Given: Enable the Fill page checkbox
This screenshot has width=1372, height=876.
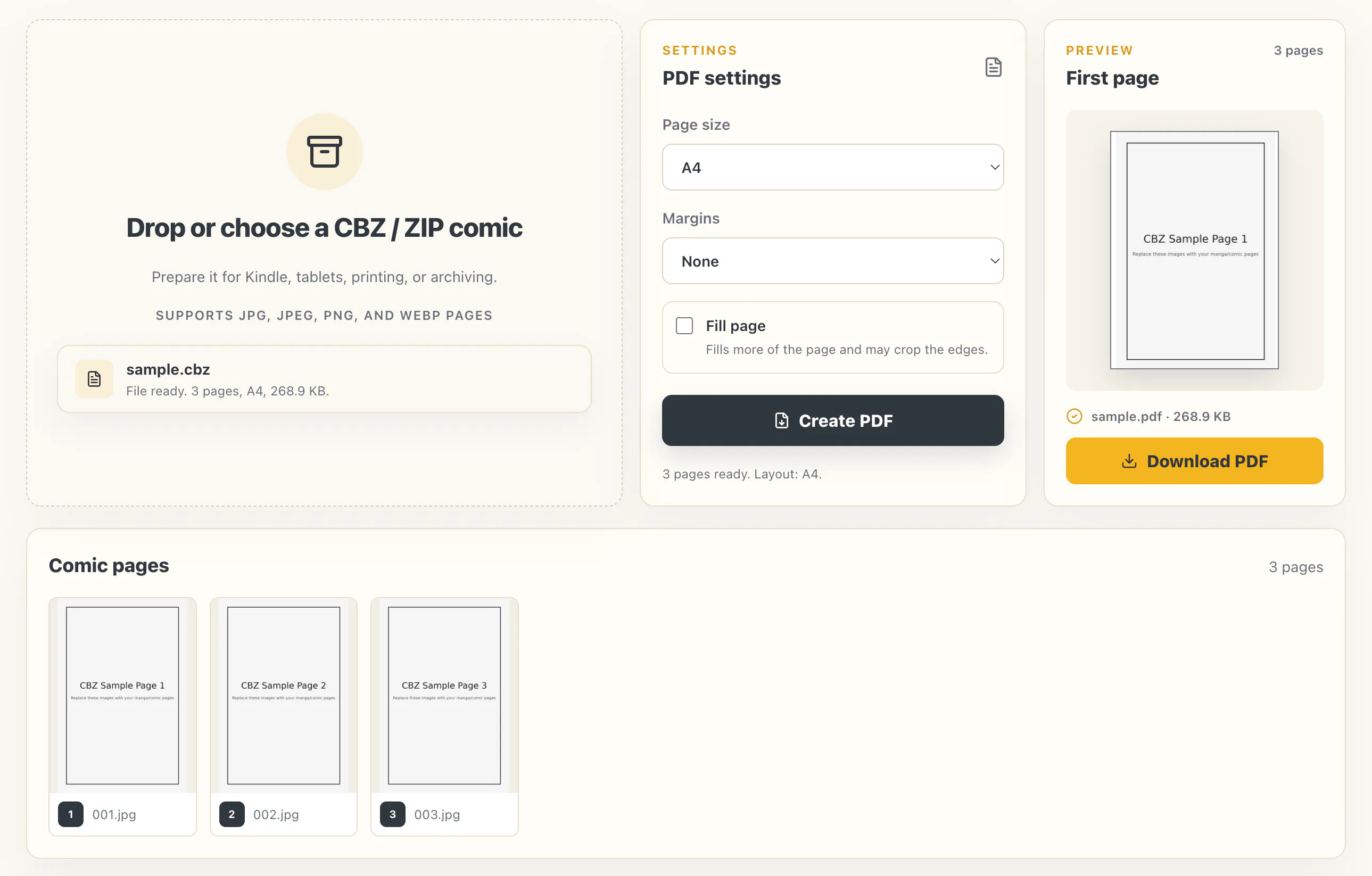Looking at the screenshot, I should tap(684, 325).
